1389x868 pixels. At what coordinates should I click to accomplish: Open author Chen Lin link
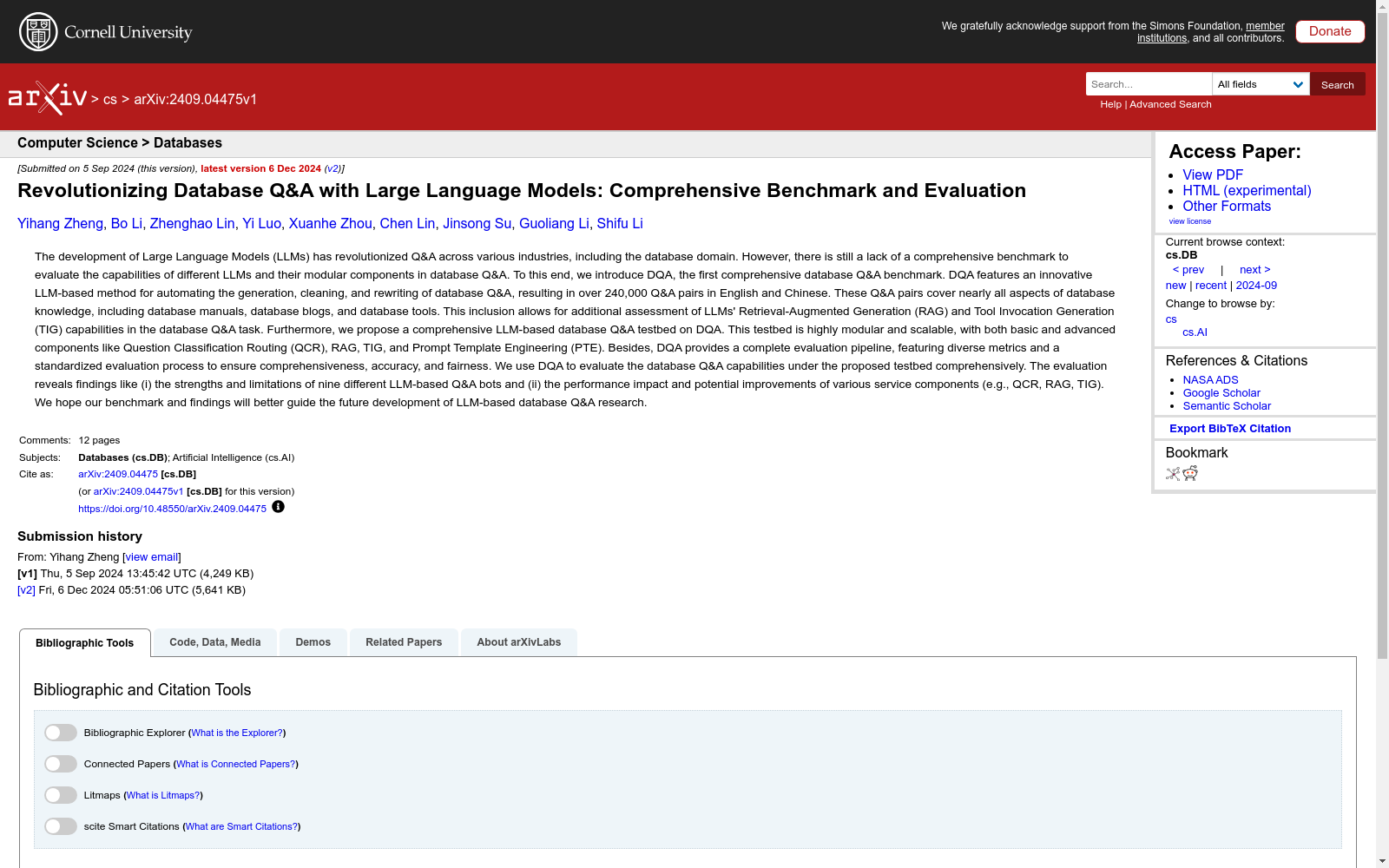[x=407, y=224]
